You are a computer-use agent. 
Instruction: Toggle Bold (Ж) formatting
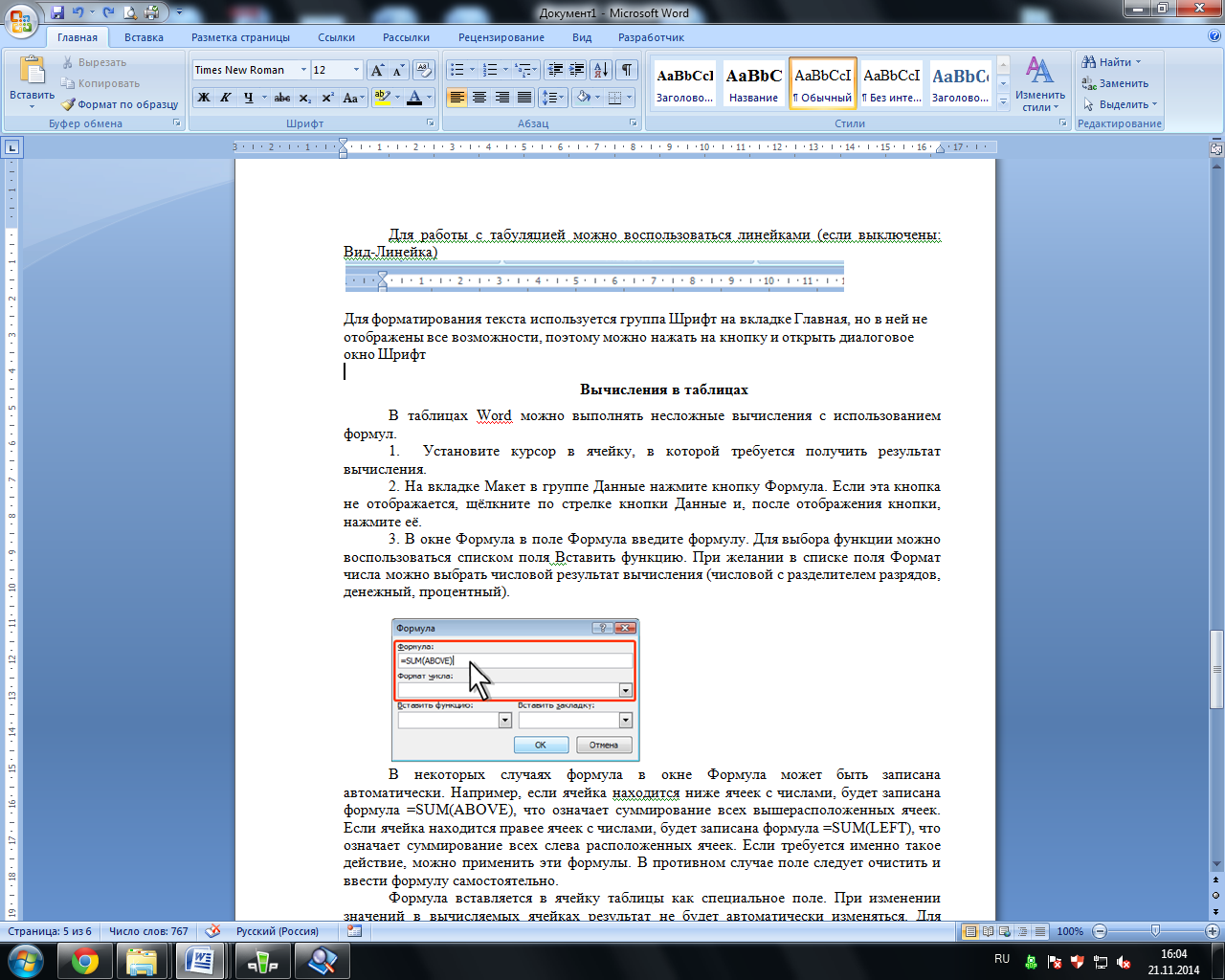point(203,98)
